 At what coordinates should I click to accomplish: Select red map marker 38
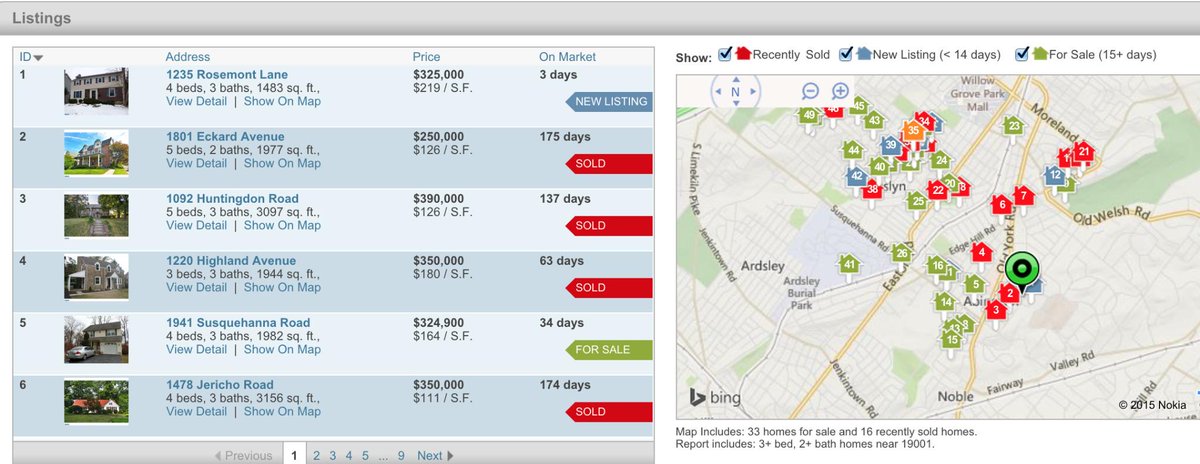873,190
